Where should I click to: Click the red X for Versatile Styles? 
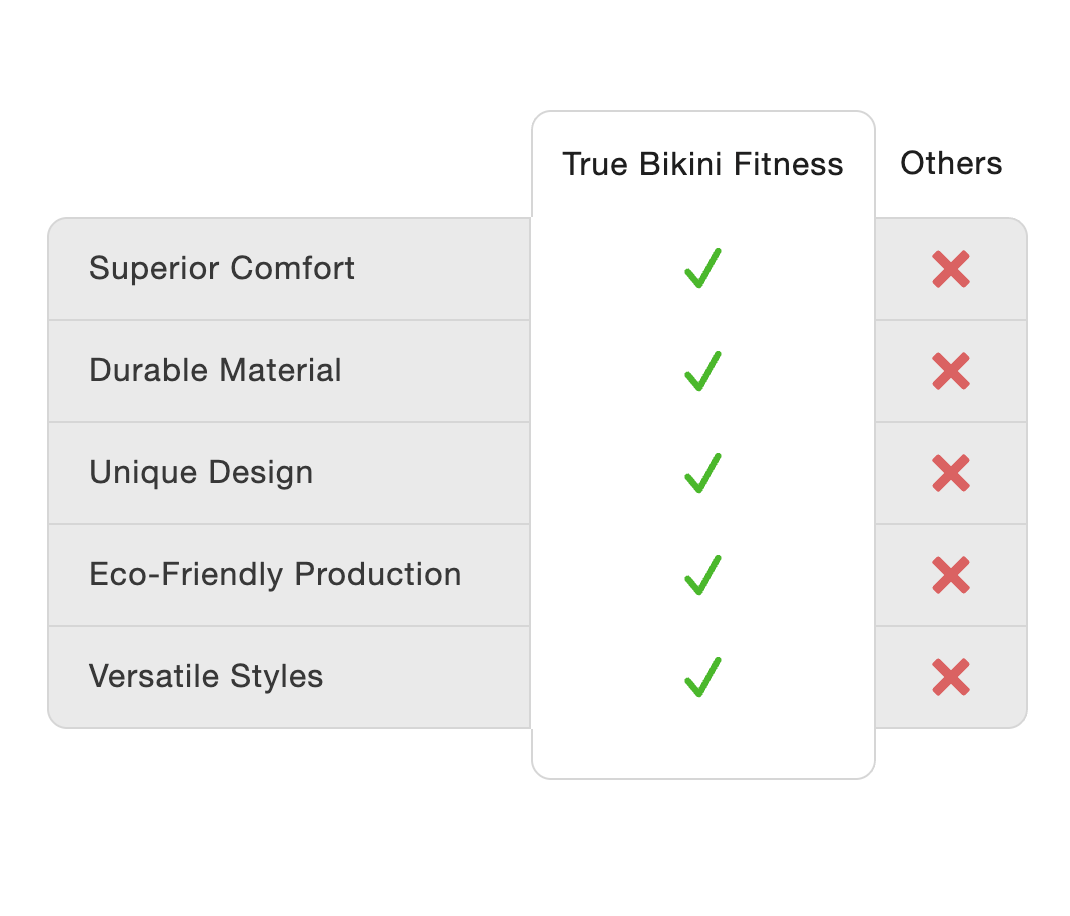(950, 678)
